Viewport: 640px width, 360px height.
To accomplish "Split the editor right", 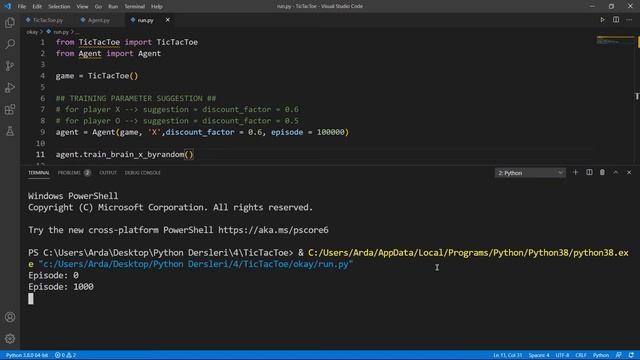I will coord(616,20).
